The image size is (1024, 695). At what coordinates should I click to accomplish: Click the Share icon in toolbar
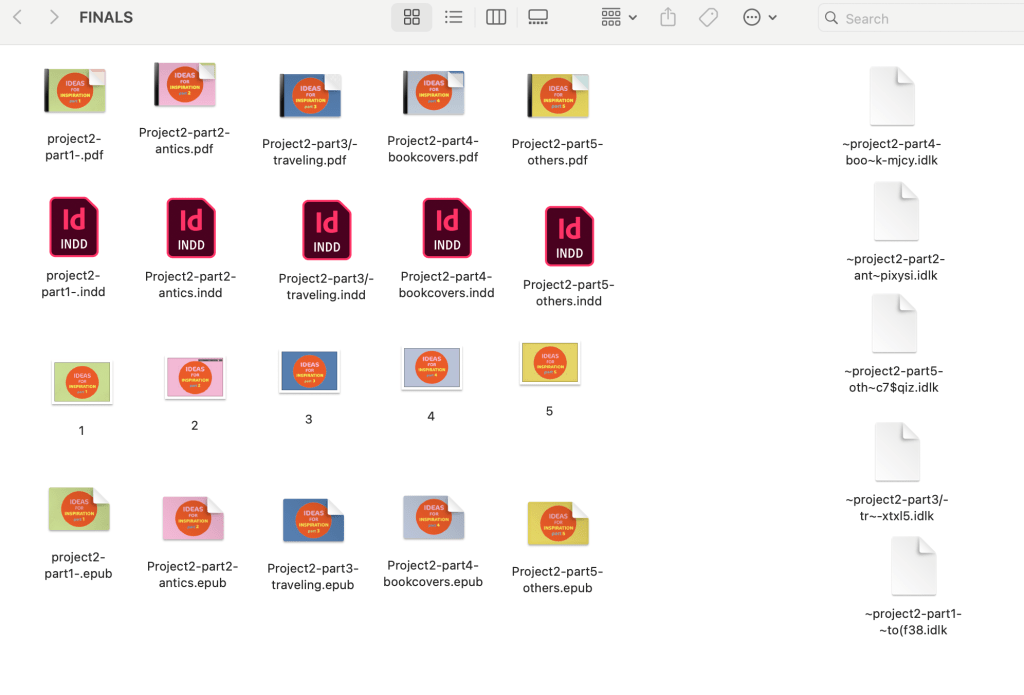click(668, 18)
